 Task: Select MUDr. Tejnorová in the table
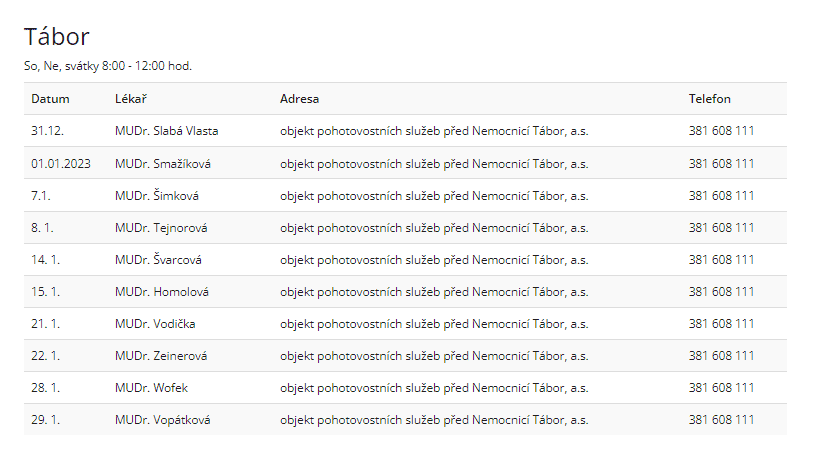161,228
